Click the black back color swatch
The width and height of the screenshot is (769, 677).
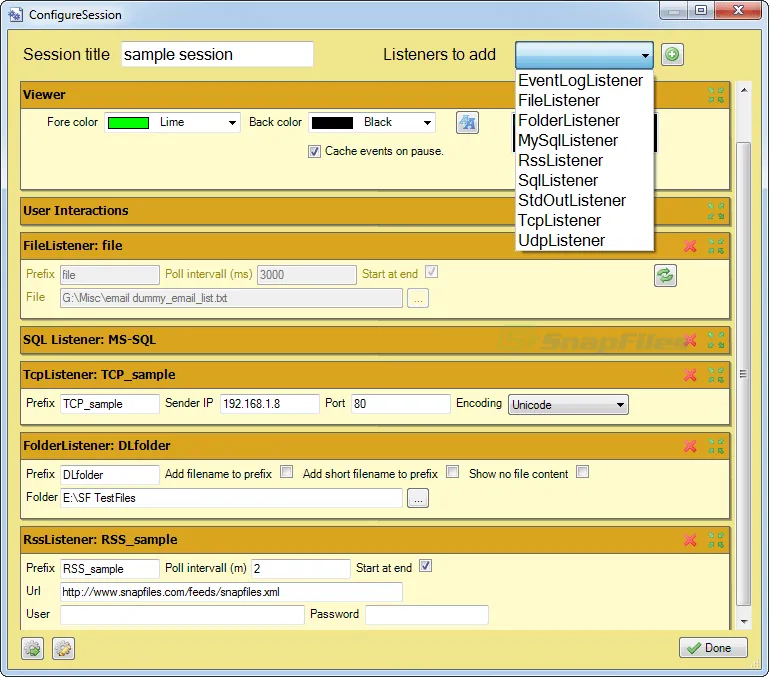tap(333, 123)
